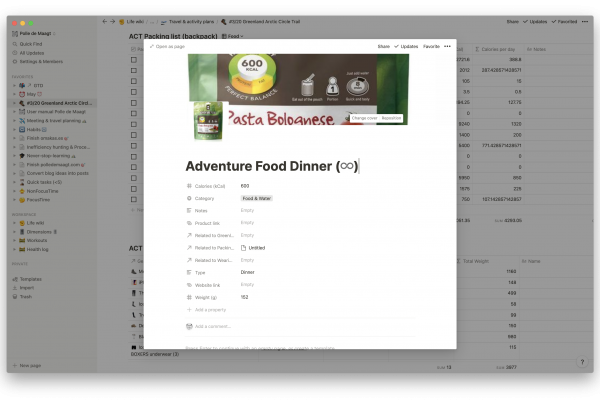The height and width of the screenshot is (403, 600).
Task: Click the empty Notes field
Action: pos(247,210)
